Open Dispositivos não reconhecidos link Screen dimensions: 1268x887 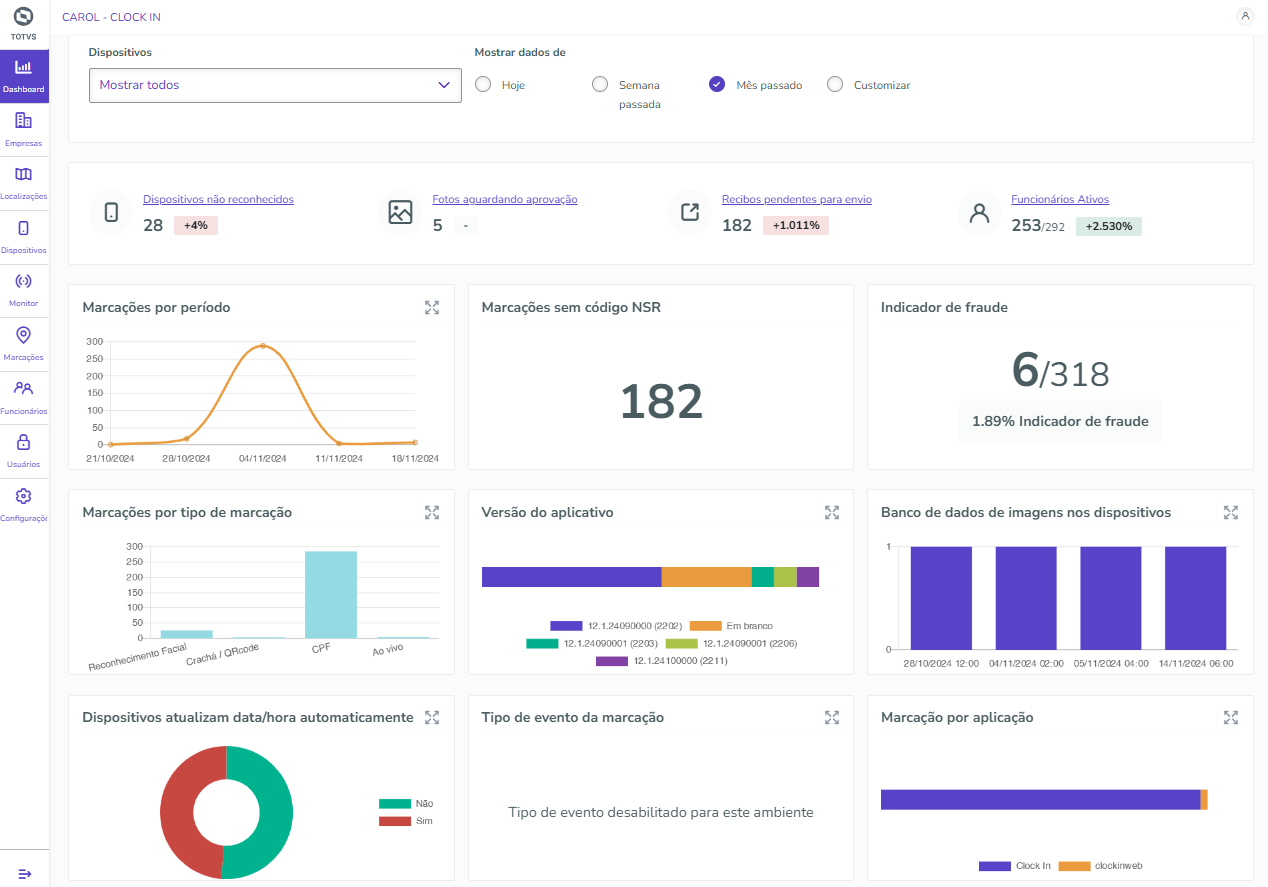(x=218, y=199)
